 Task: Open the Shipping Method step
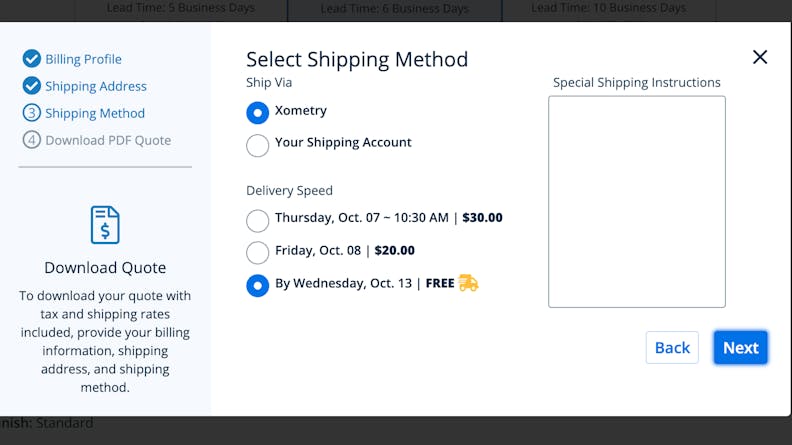click(x=95, y=113)
